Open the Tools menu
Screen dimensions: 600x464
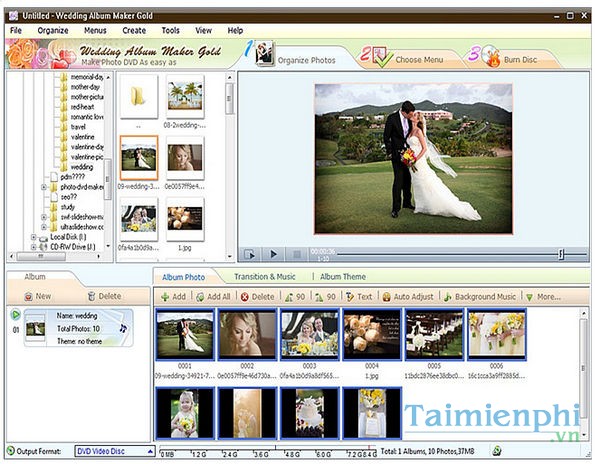coord(170,30)
